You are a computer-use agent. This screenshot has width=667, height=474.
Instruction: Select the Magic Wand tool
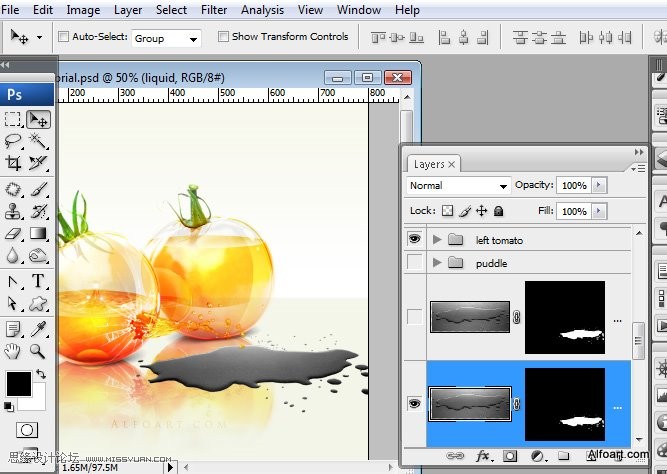pos(38,141)
